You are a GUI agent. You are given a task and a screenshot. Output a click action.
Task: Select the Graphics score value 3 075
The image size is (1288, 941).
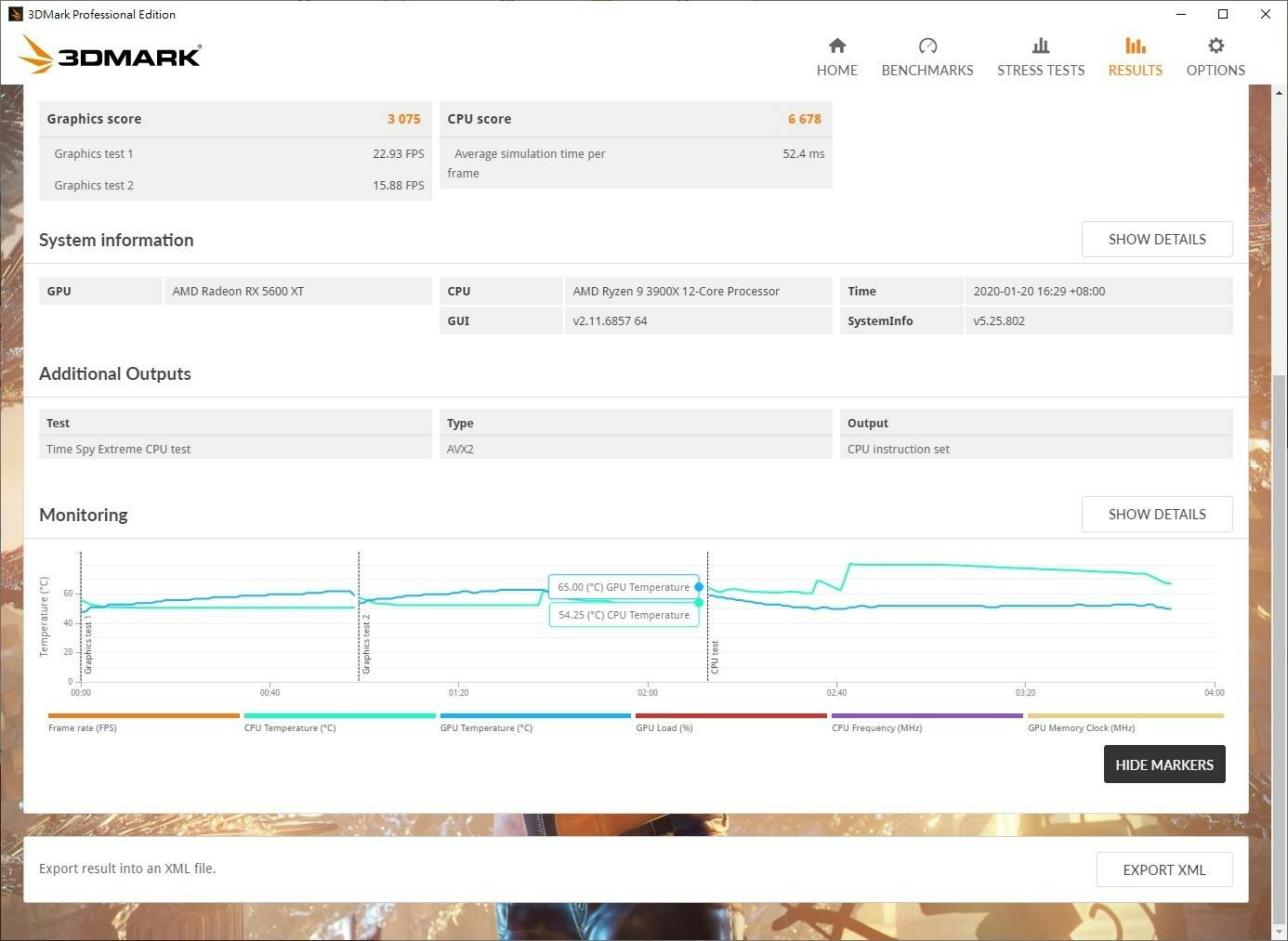(403, 119)
